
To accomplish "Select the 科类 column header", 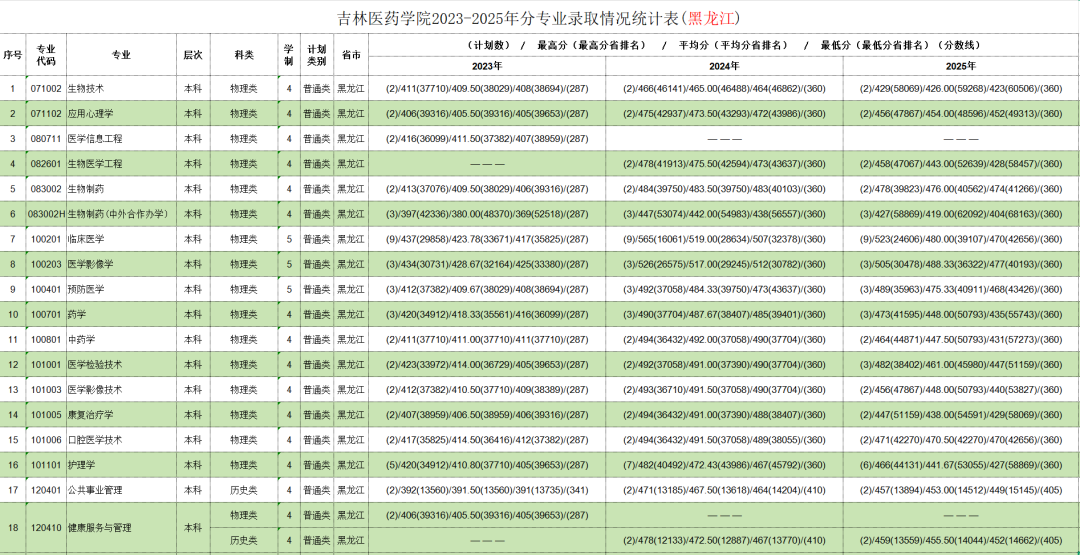I will click(x=245, y=55).
